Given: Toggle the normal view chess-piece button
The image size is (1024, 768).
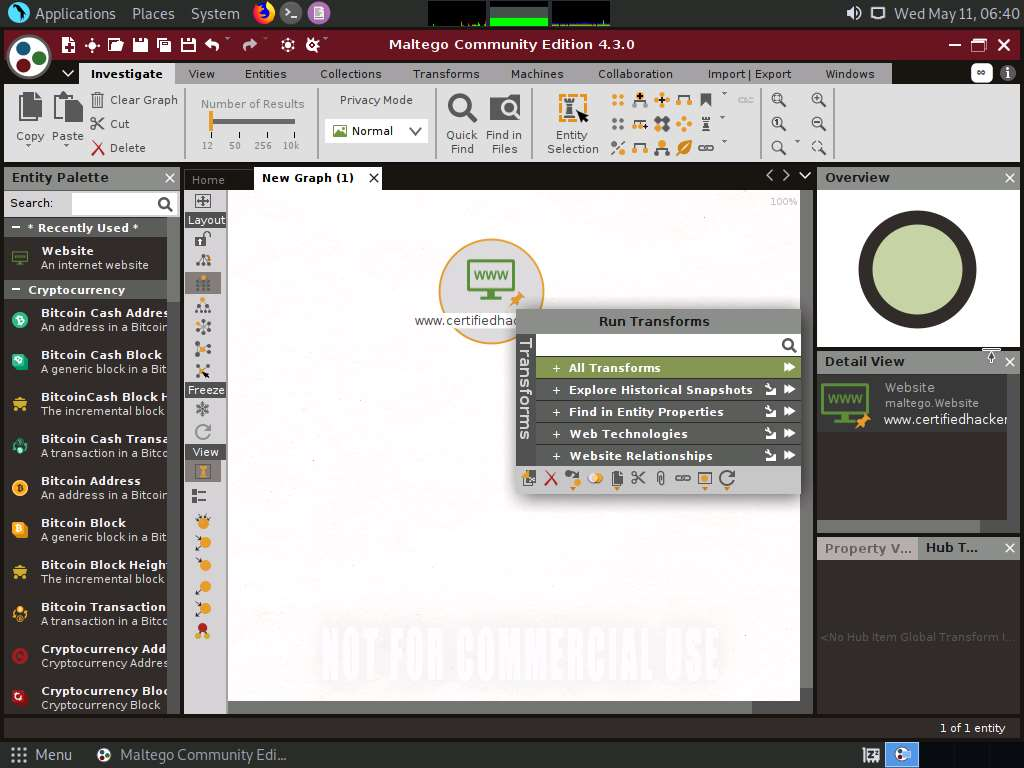Looking at the screenshot, I should [203, 472].
